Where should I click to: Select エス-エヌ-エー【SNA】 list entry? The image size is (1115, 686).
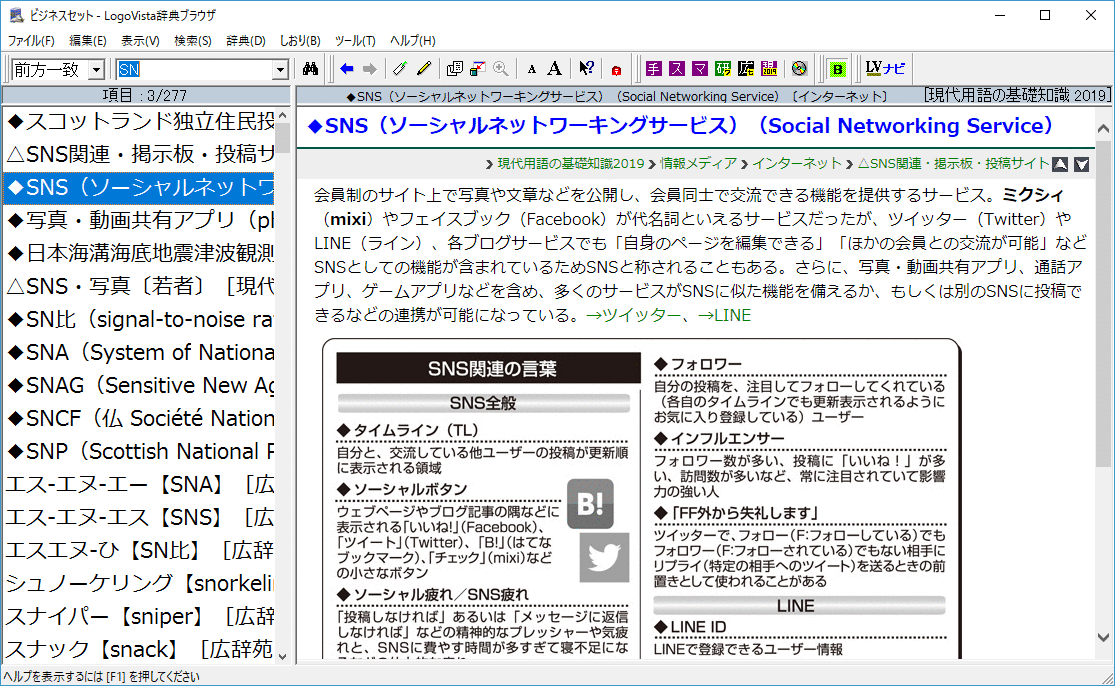pyautogui.click(x=139, y=484)
